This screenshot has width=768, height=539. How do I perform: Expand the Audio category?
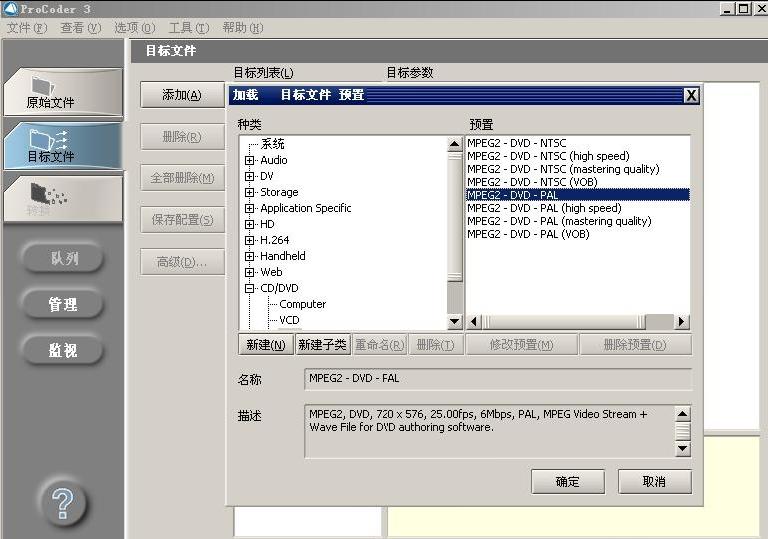(249, 160)
